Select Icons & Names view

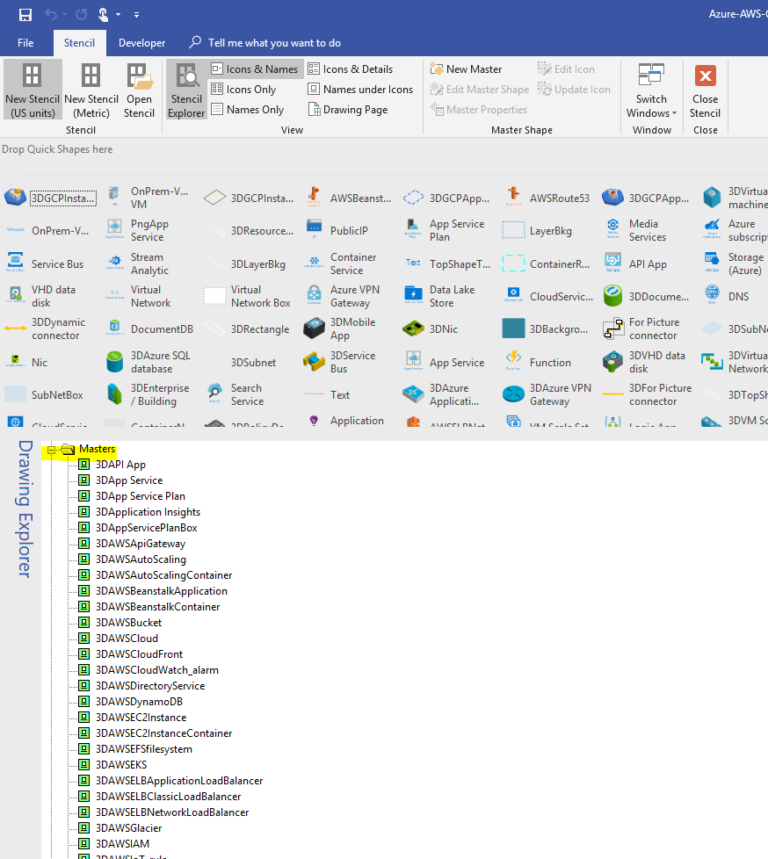point(255,69)
